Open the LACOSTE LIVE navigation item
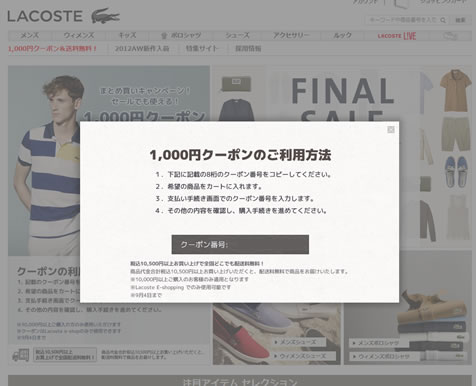Viewport: 476px width, 386px height. (x=397, y=36)
